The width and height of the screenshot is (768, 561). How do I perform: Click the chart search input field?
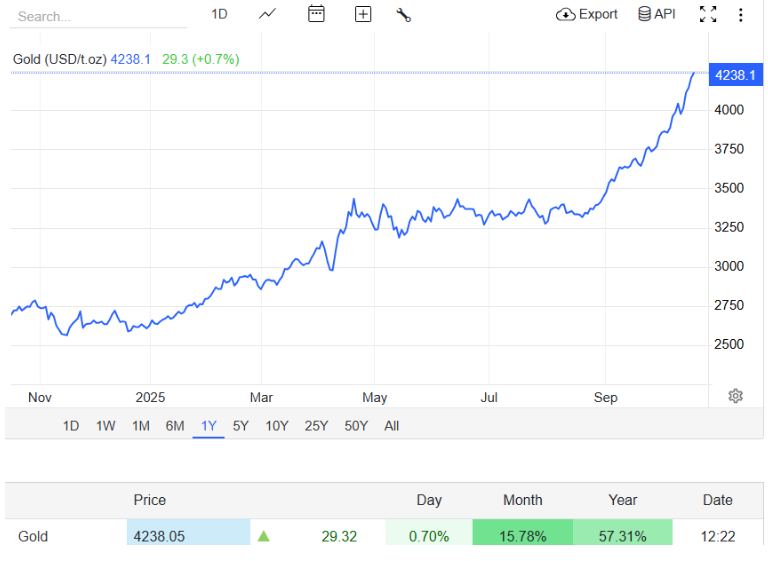(98, 16)
